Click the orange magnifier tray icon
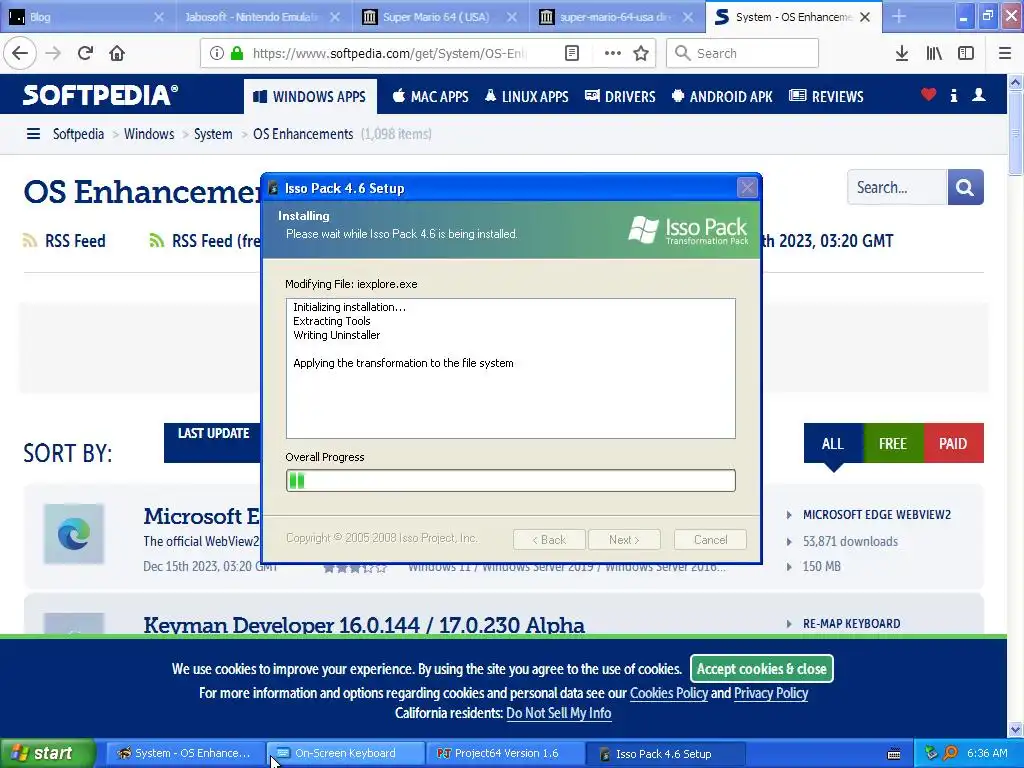 pos(950,753)
